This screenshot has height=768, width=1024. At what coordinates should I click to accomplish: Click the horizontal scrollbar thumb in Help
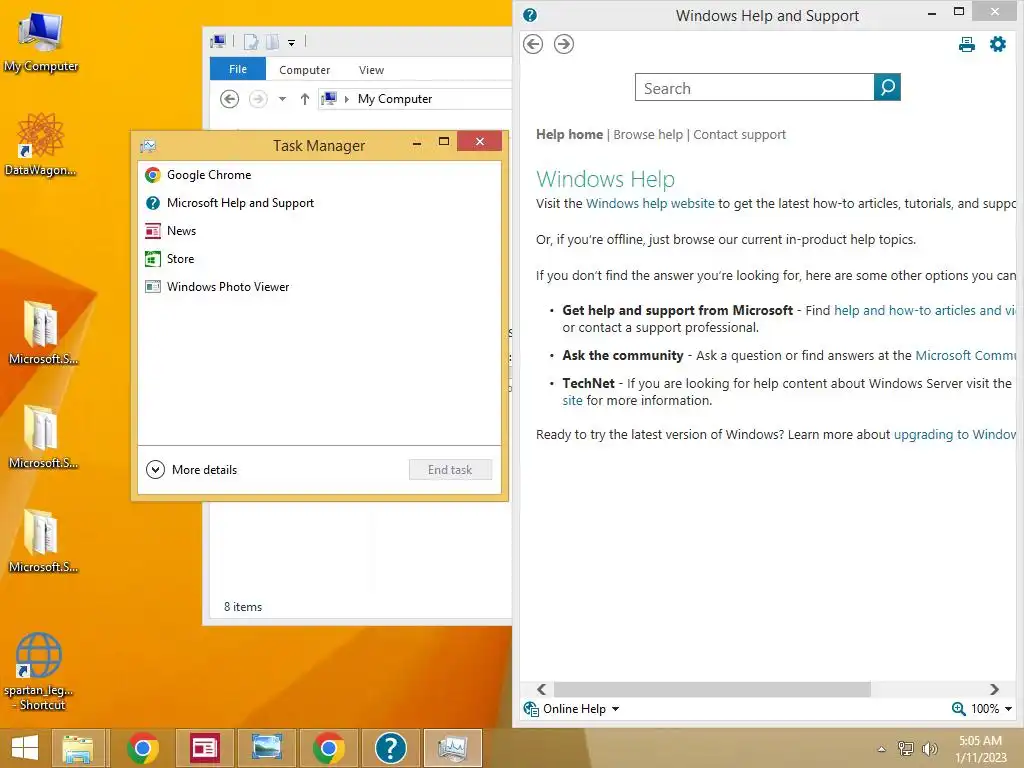(x=712, y=690)
